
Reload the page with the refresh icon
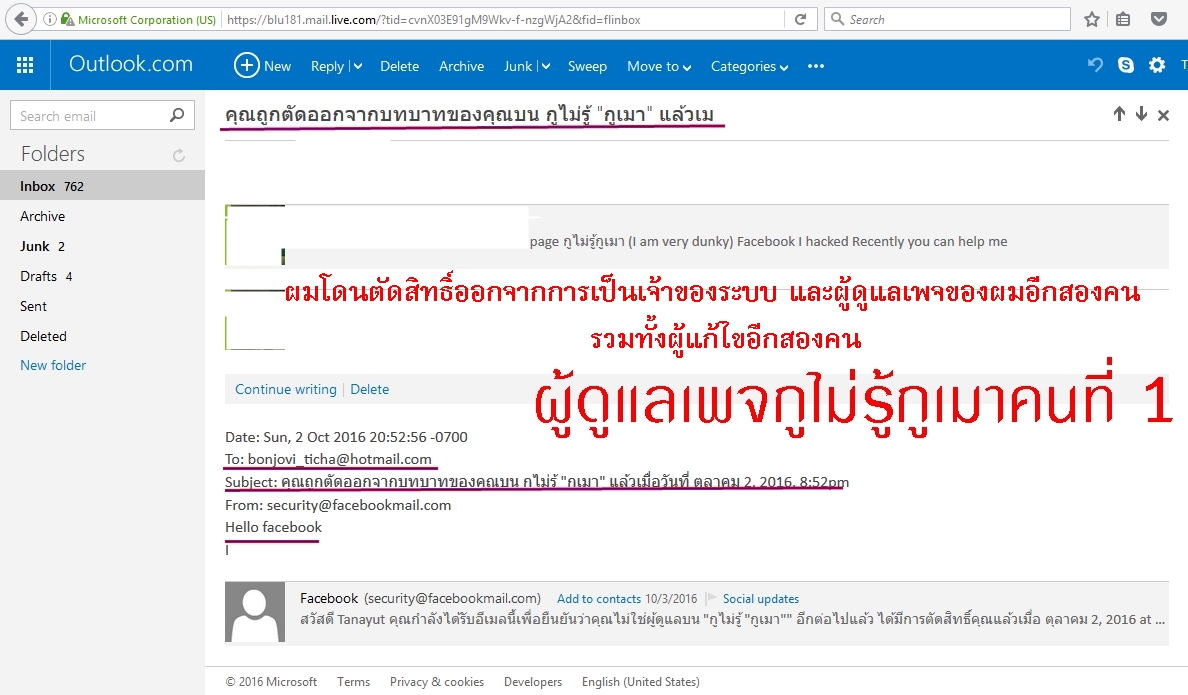coord(800,20)
